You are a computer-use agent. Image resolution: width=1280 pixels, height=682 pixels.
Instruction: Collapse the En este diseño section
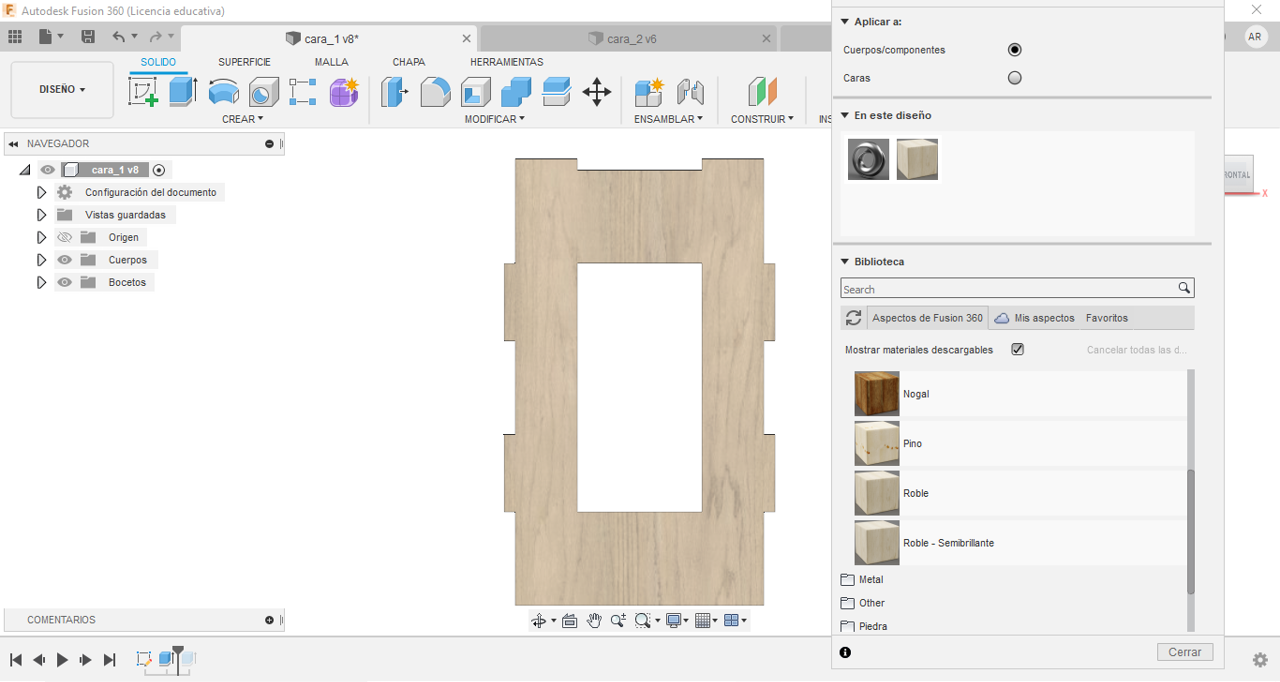click(x=845, y=116)
